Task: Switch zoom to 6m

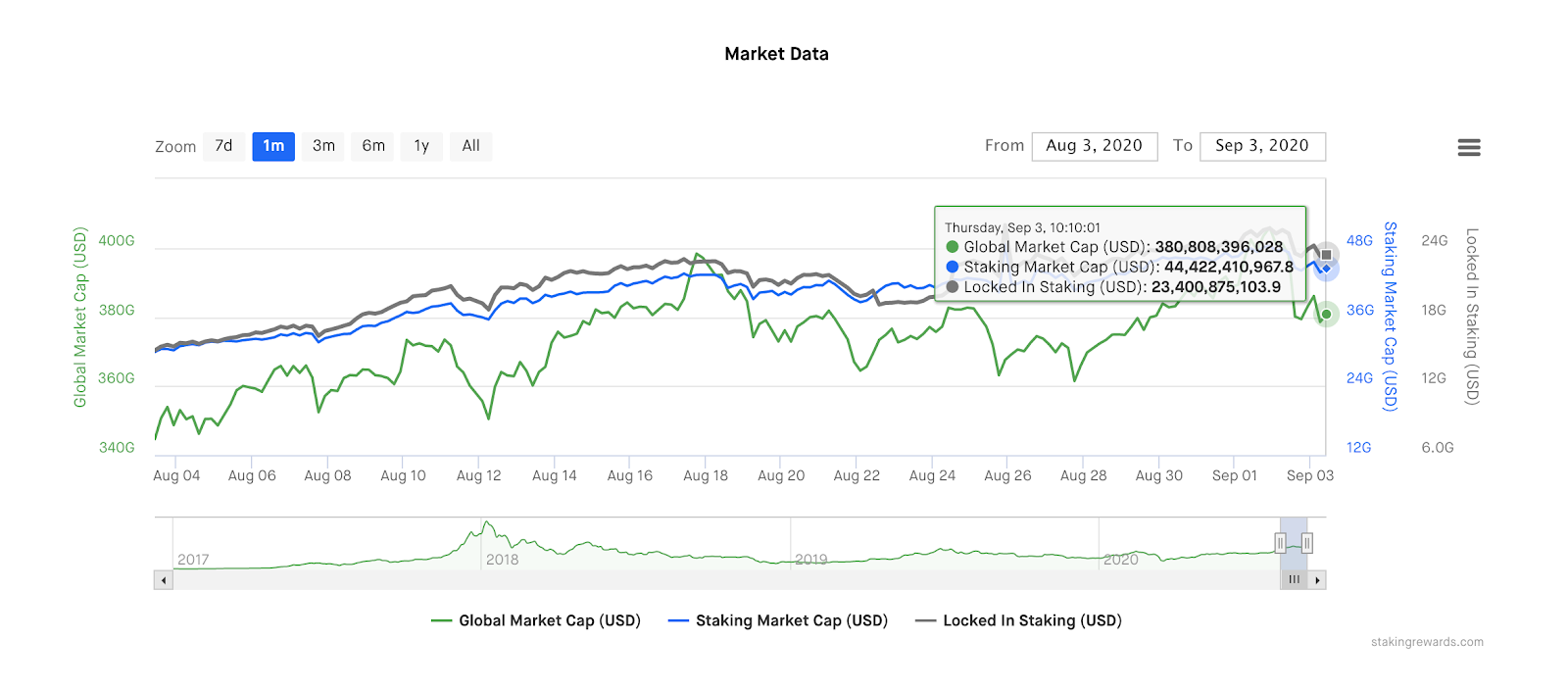Action: (x=373, y=146)
